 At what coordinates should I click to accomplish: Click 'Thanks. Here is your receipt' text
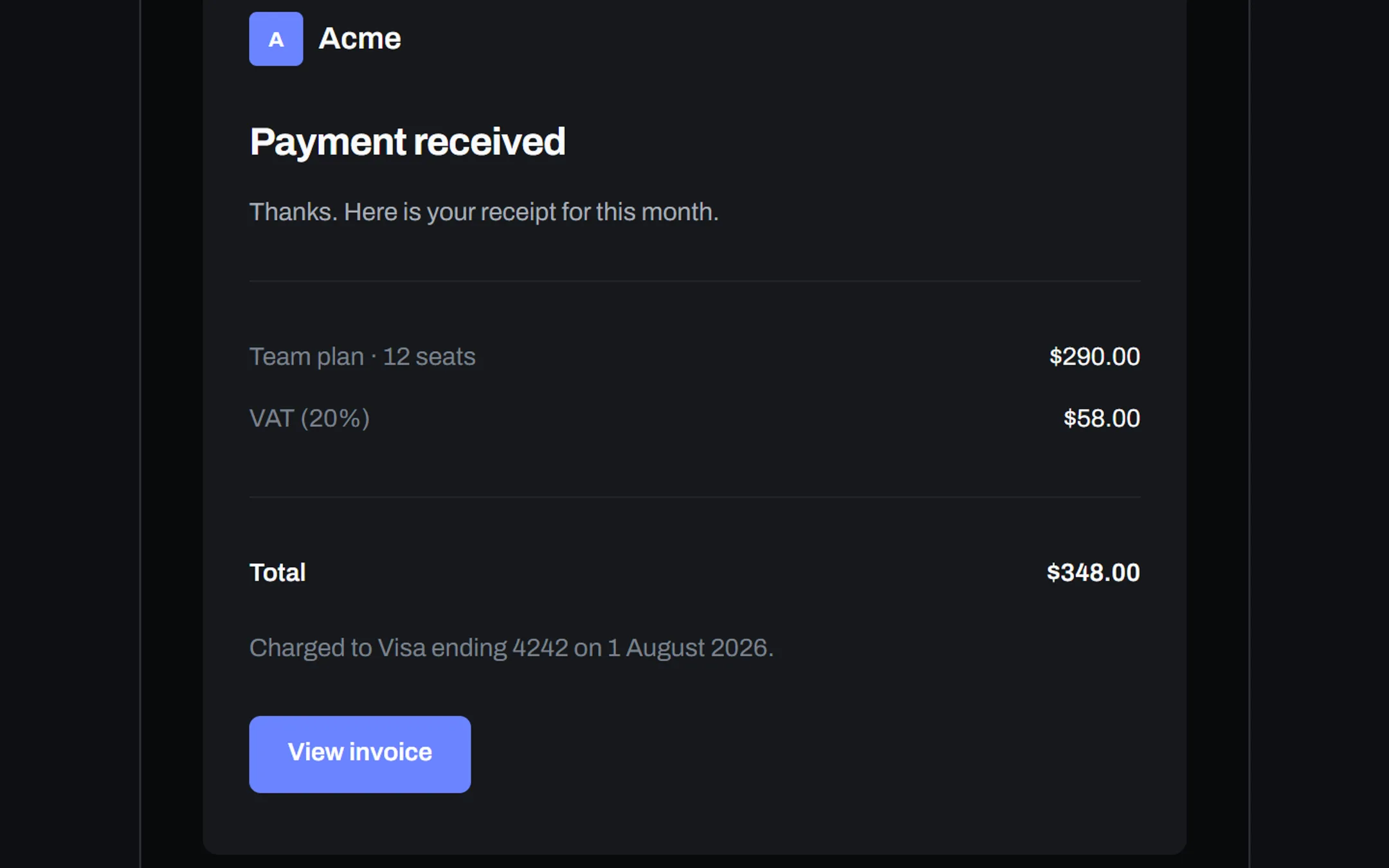pyautogui.click(x=484, y=212)
